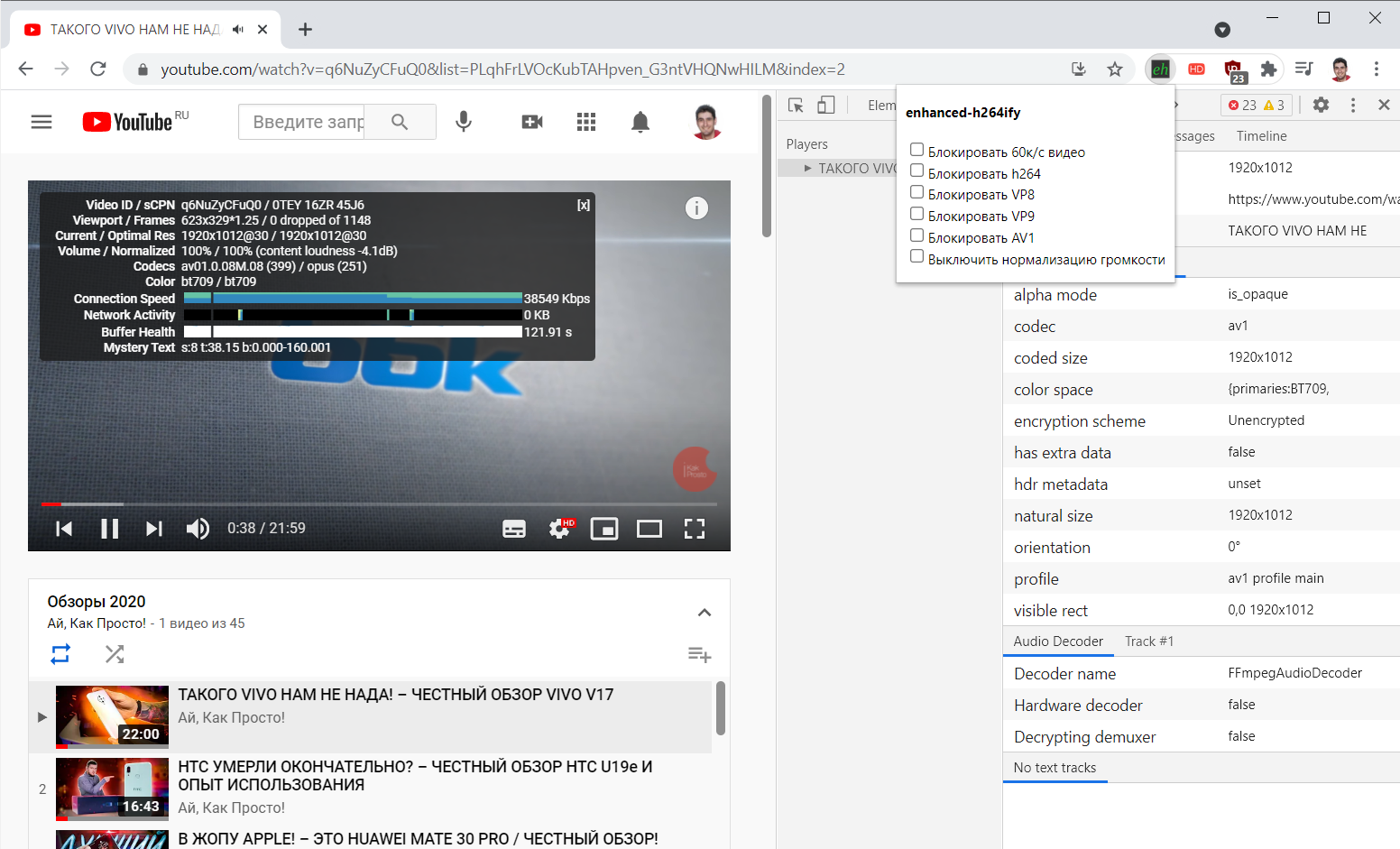Check Блокировать VP9

(916, 214)
